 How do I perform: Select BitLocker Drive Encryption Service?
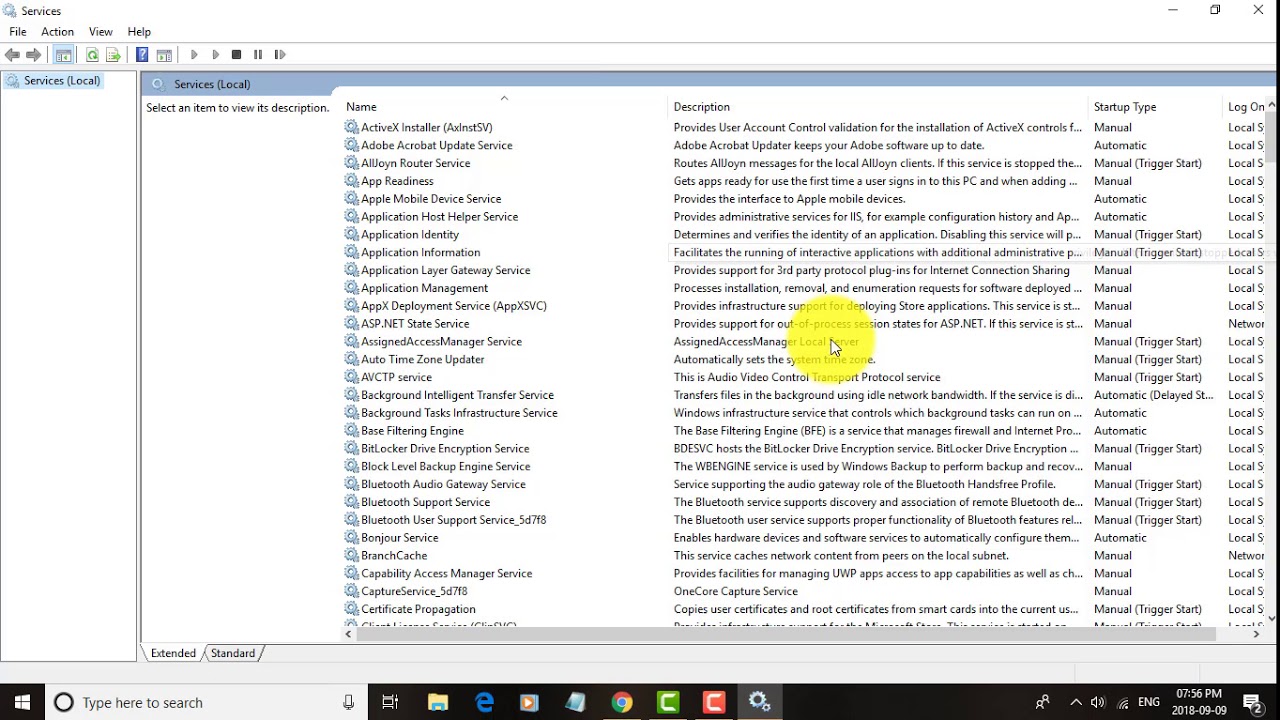(x=445, y=449)
